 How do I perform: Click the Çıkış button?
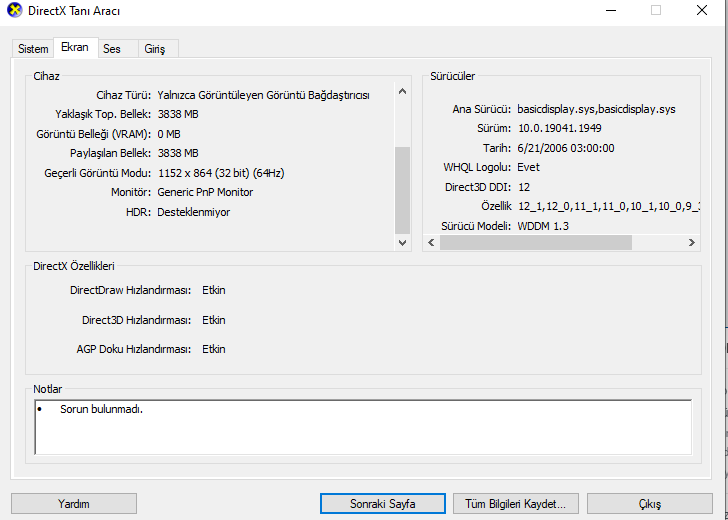click(x=650, y=504)
